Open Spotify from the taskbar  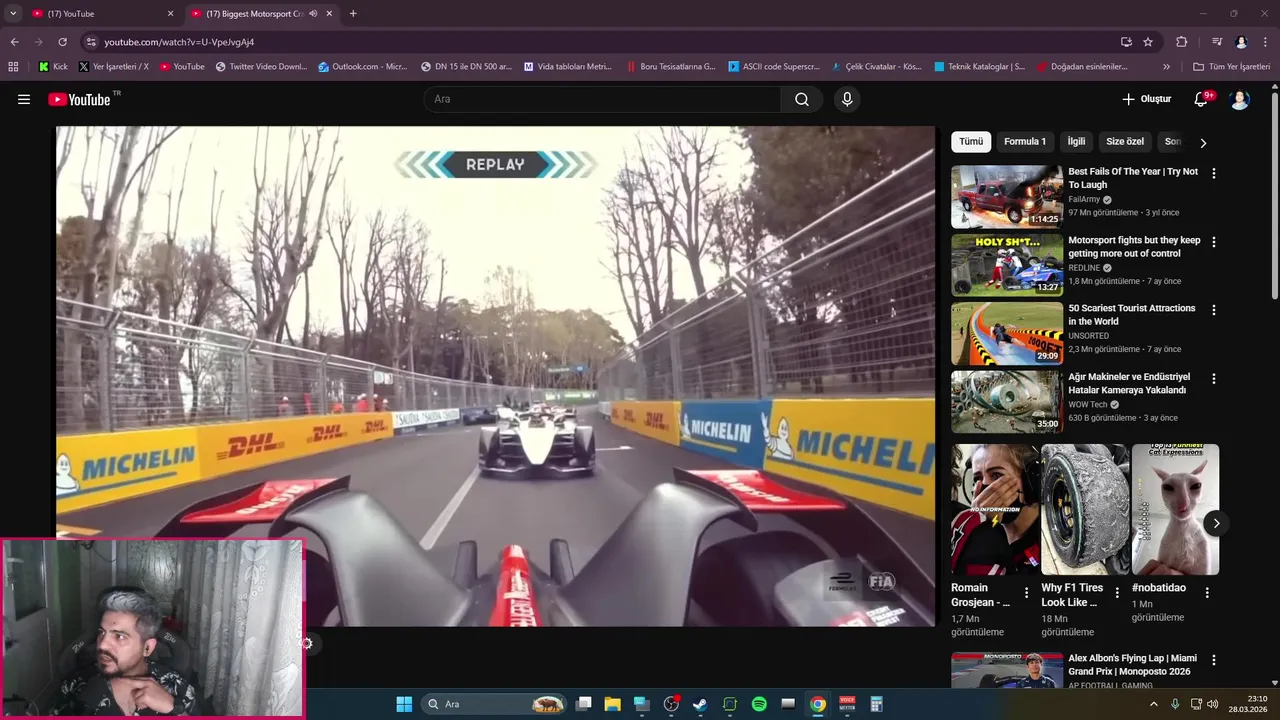[759, 704]
